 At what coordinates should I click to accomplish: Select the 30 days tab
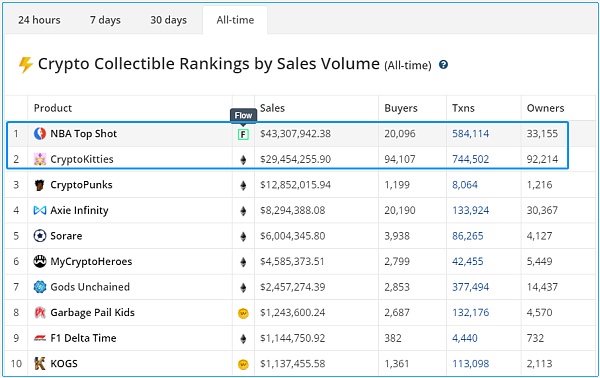tap(168, 20)
